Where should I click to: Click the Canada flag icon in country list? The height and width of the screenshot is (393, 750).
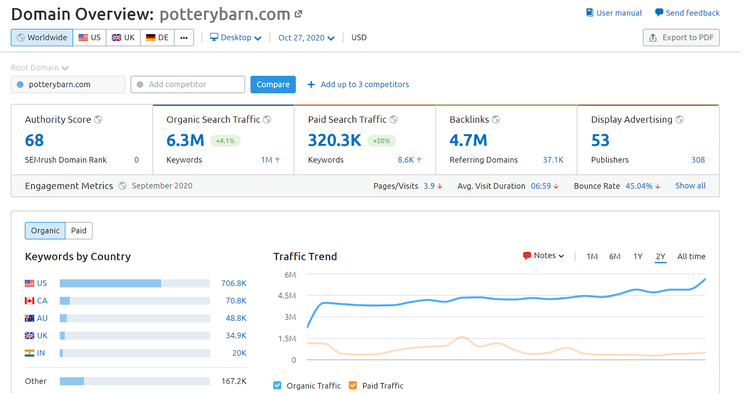click(29, 301)
